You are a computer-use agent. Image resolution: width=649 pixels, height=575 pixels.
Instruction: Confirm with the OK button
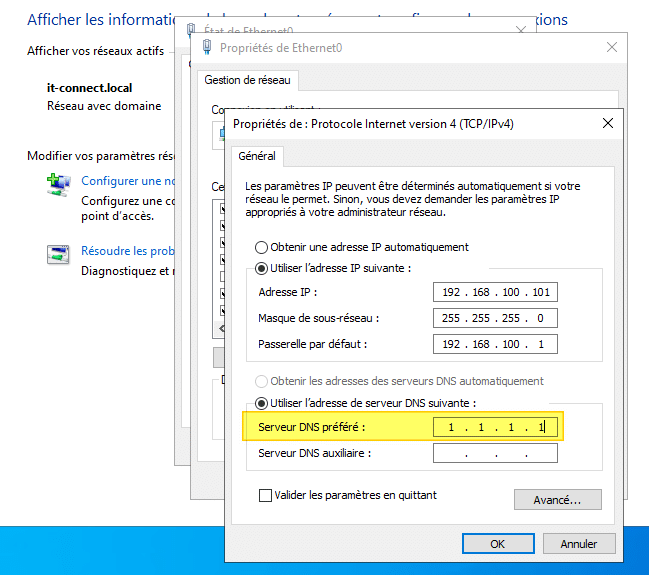(498, 544)
